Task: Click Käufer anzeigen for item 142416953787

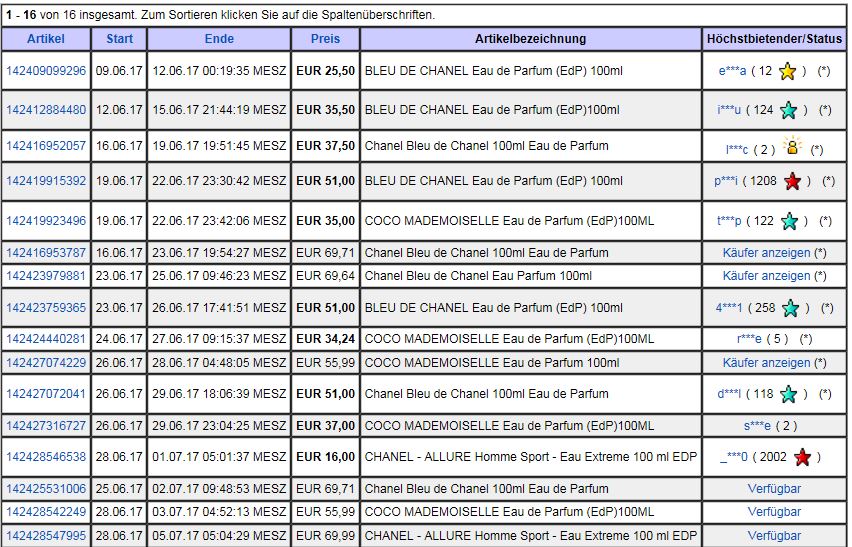Action: pyautogui.click(x=766, y=253)
